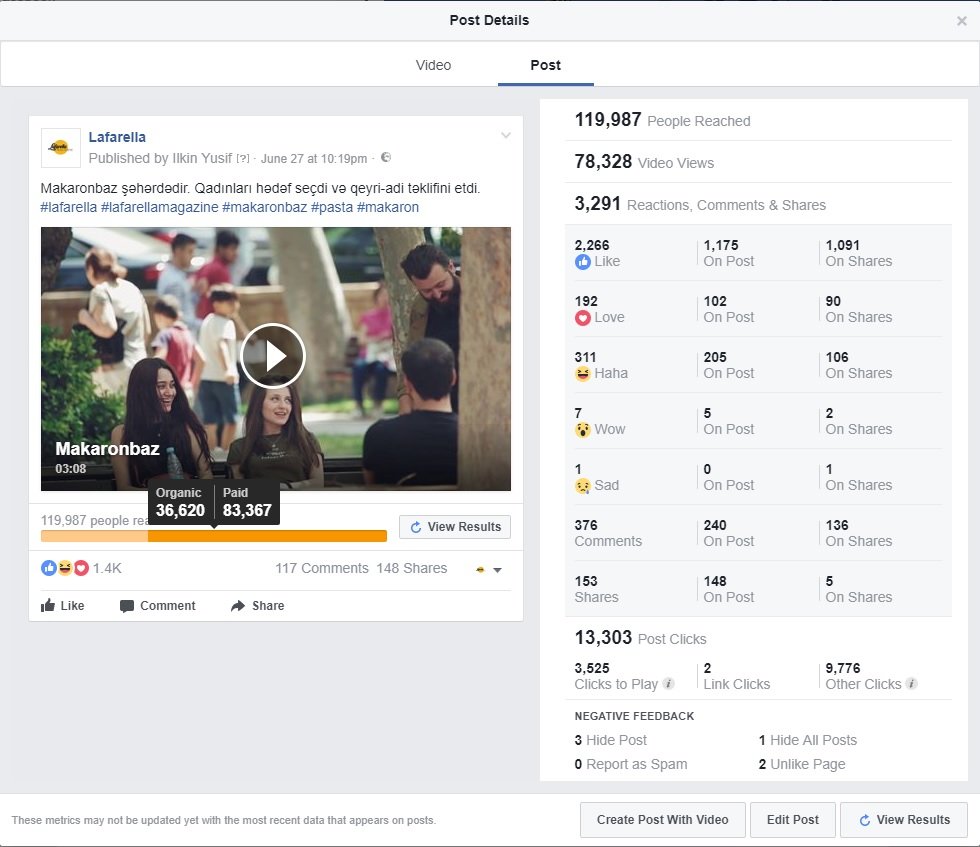Screen dimensions: 980x847
Task: Click the Comment speech bubble icon
Action: 127,606
